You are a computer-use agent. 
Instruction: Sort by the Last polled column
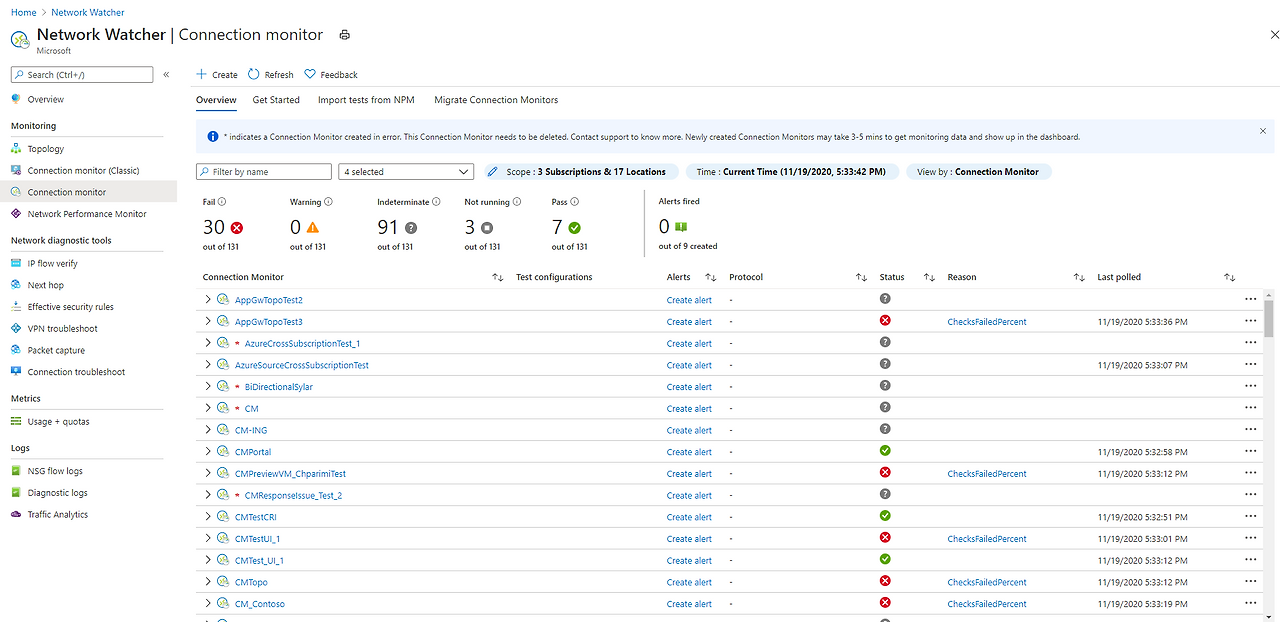click(x=1230, y=277)
